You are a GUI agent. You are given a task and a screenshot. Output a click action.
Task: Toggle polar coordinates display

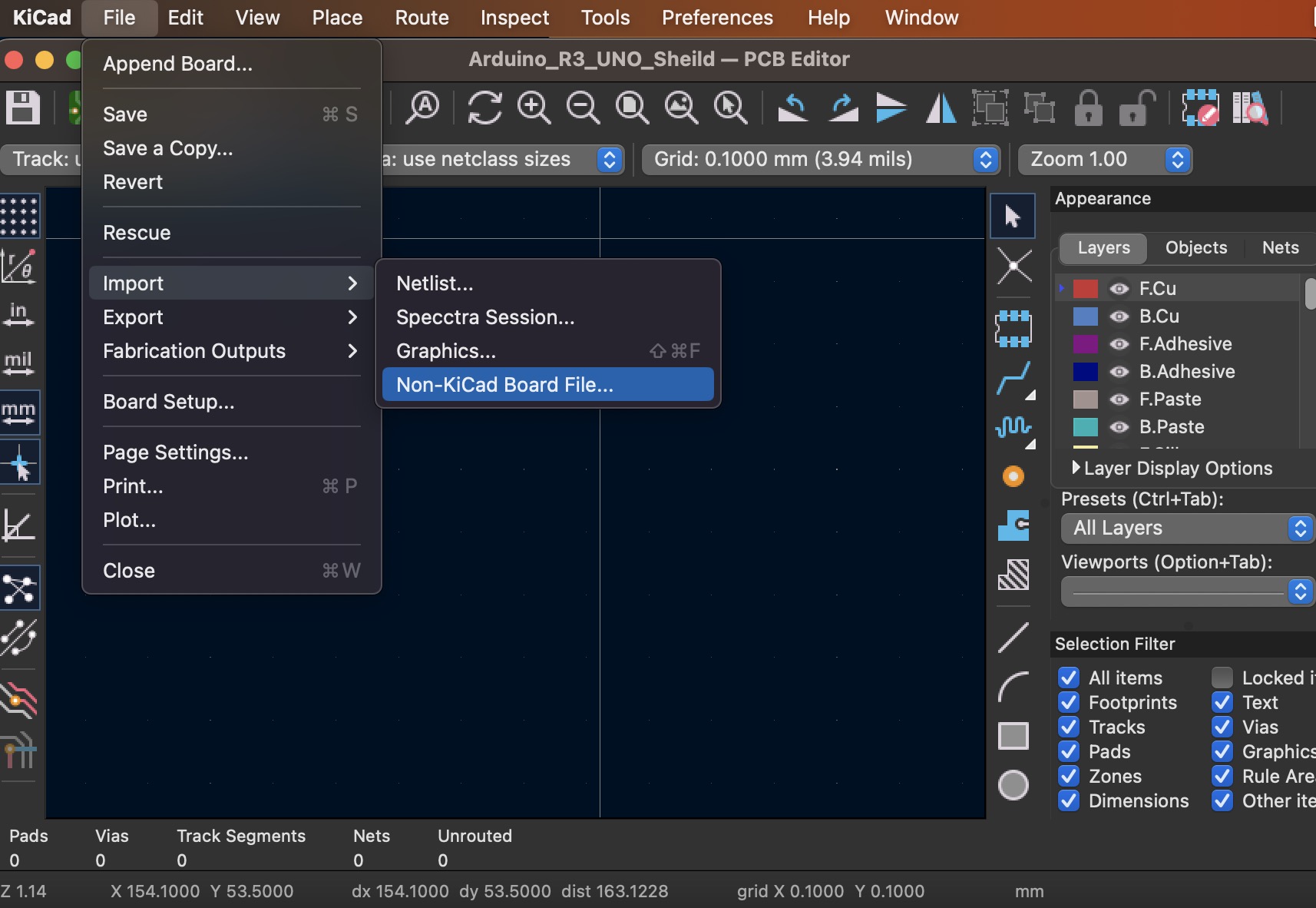[19, 267]
